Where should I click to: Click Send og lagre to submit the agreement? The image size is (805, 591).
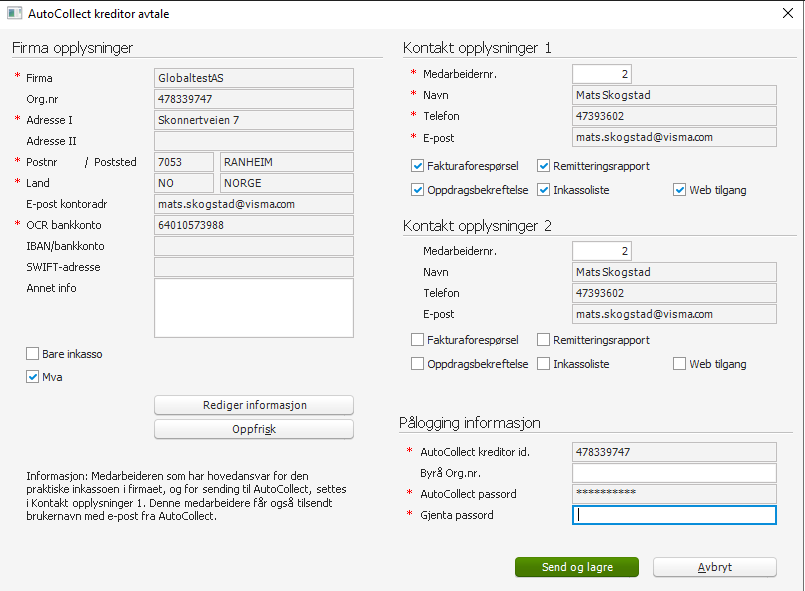pyautogui.click(x=576, y=567)
